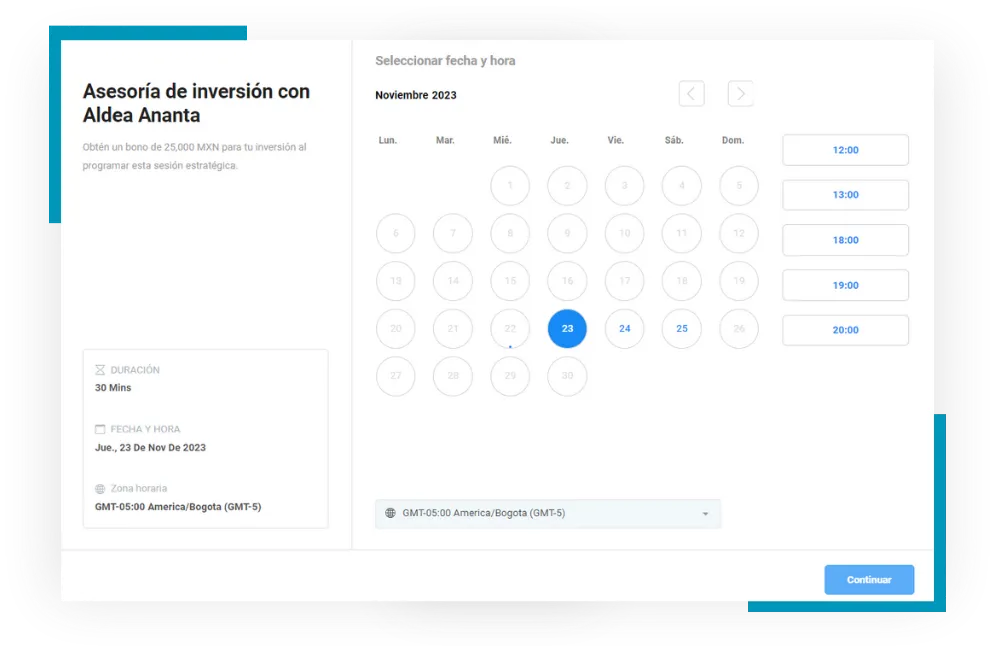Select the 12:00 time slot

tap(845, 150)
